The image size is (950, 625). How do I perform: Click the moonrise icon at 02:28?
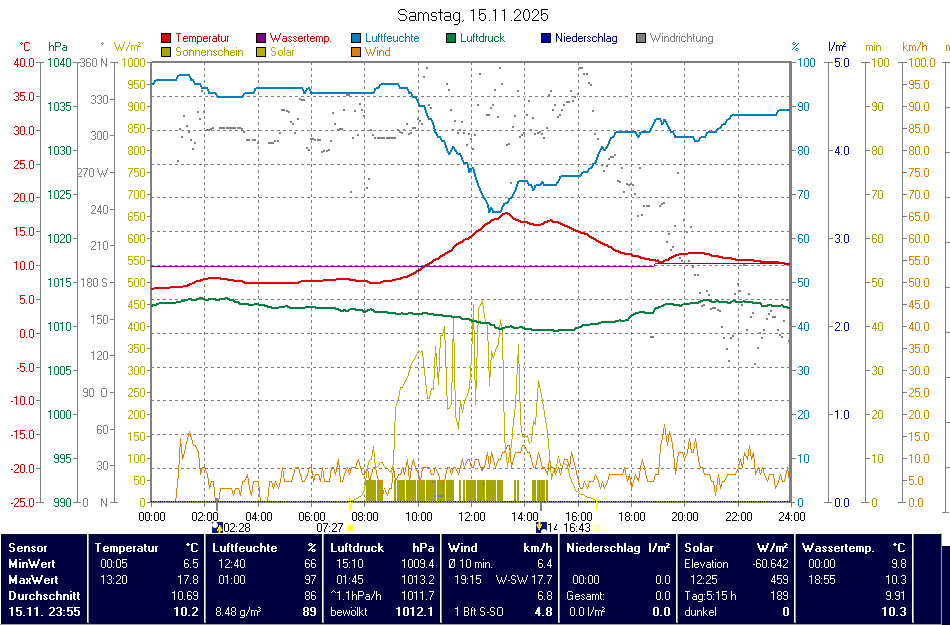click(217, 526)
